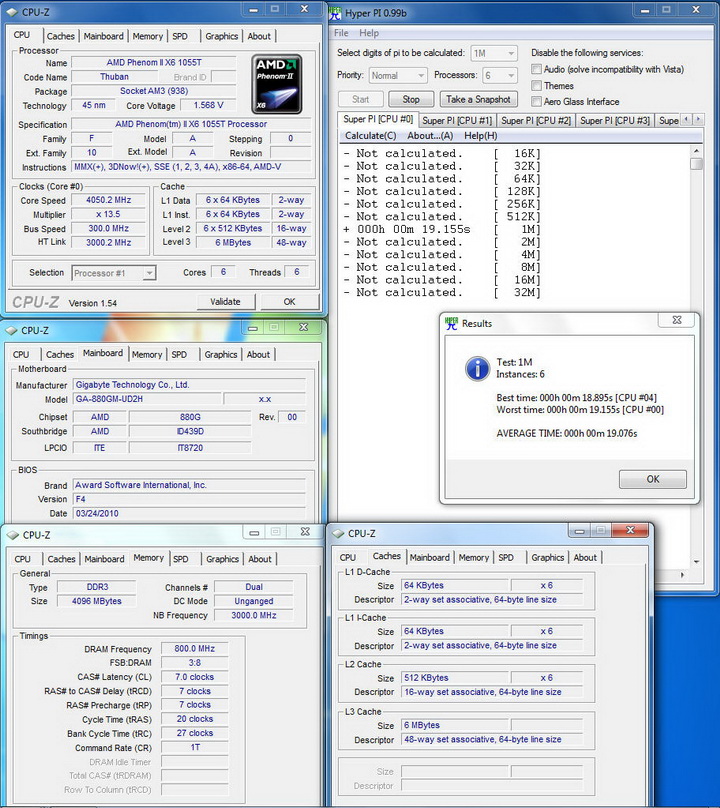
Task: Open Mainboard tab in top CPU-Z window
Action: tap(104, 36)
